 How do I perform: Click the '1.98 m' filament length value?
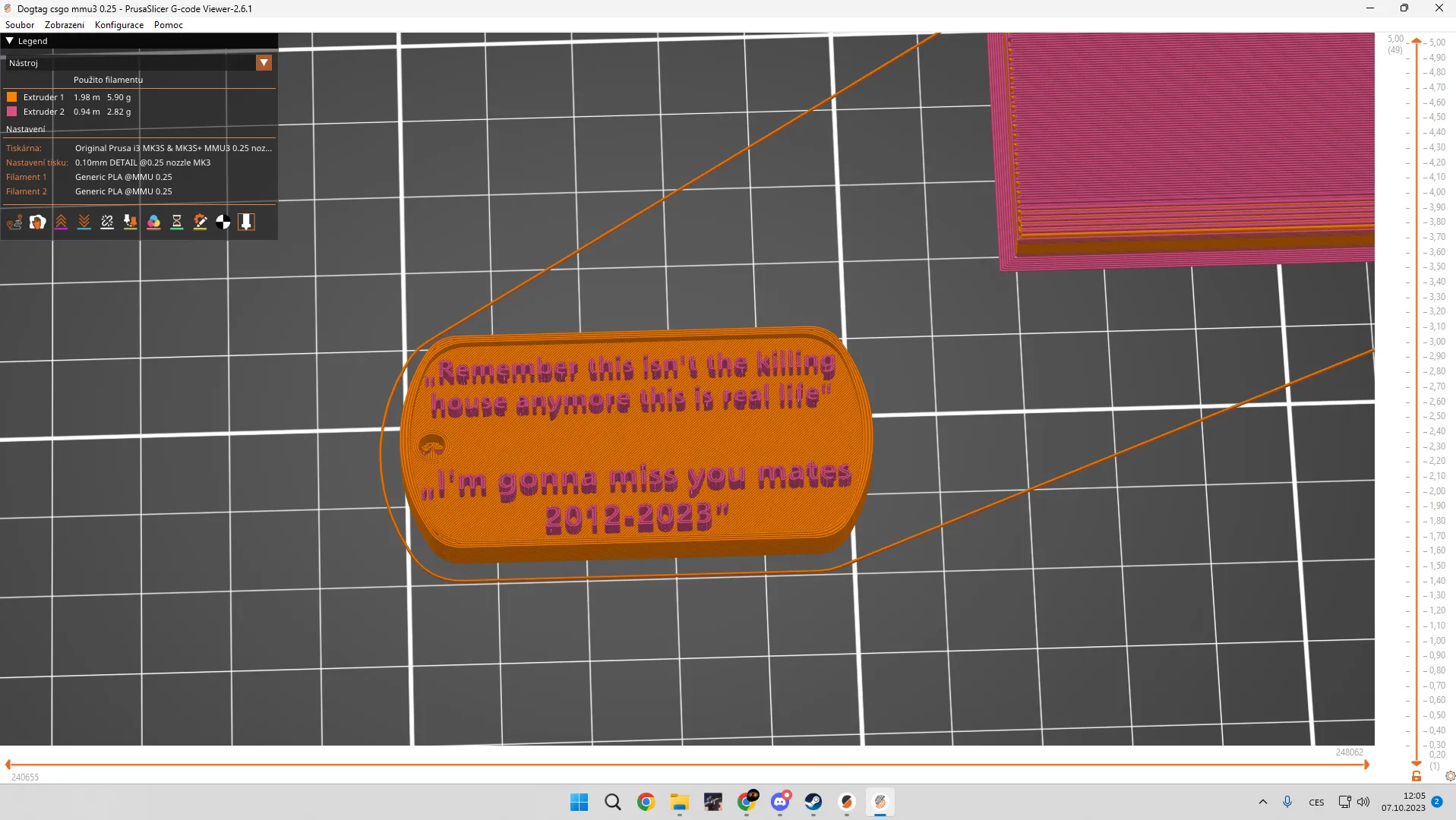pos(87,97)
